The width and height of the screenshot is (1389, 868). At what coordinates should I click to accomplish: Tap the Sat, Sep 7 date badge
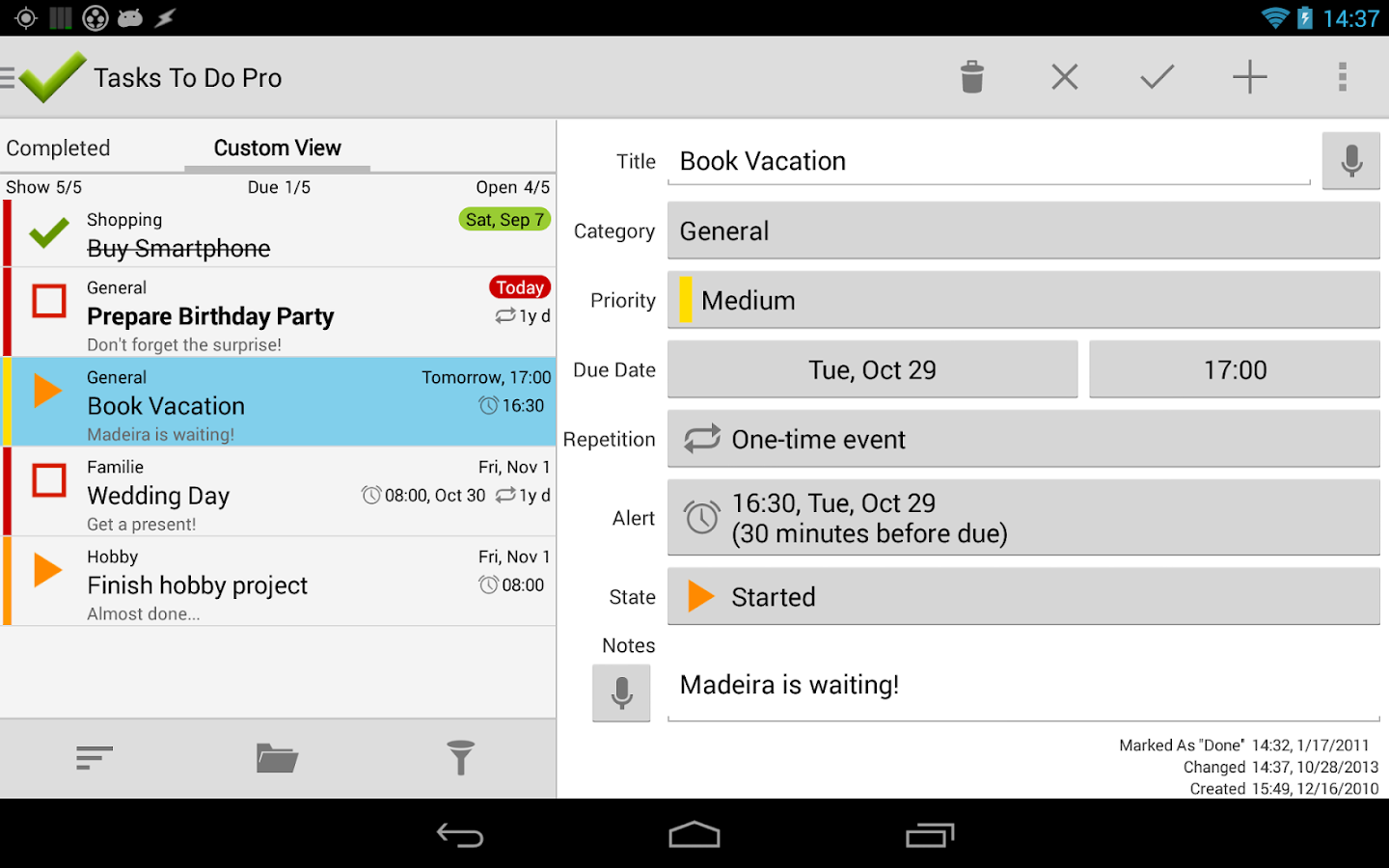(504, 220)
